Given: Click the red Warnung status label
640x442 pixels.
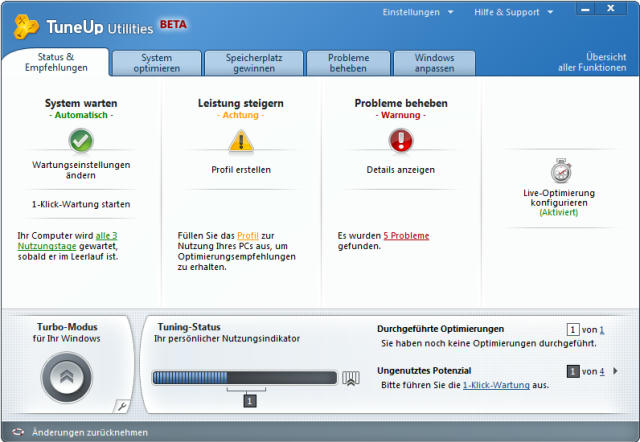Looking at the screenshot, I should (400, 115).
